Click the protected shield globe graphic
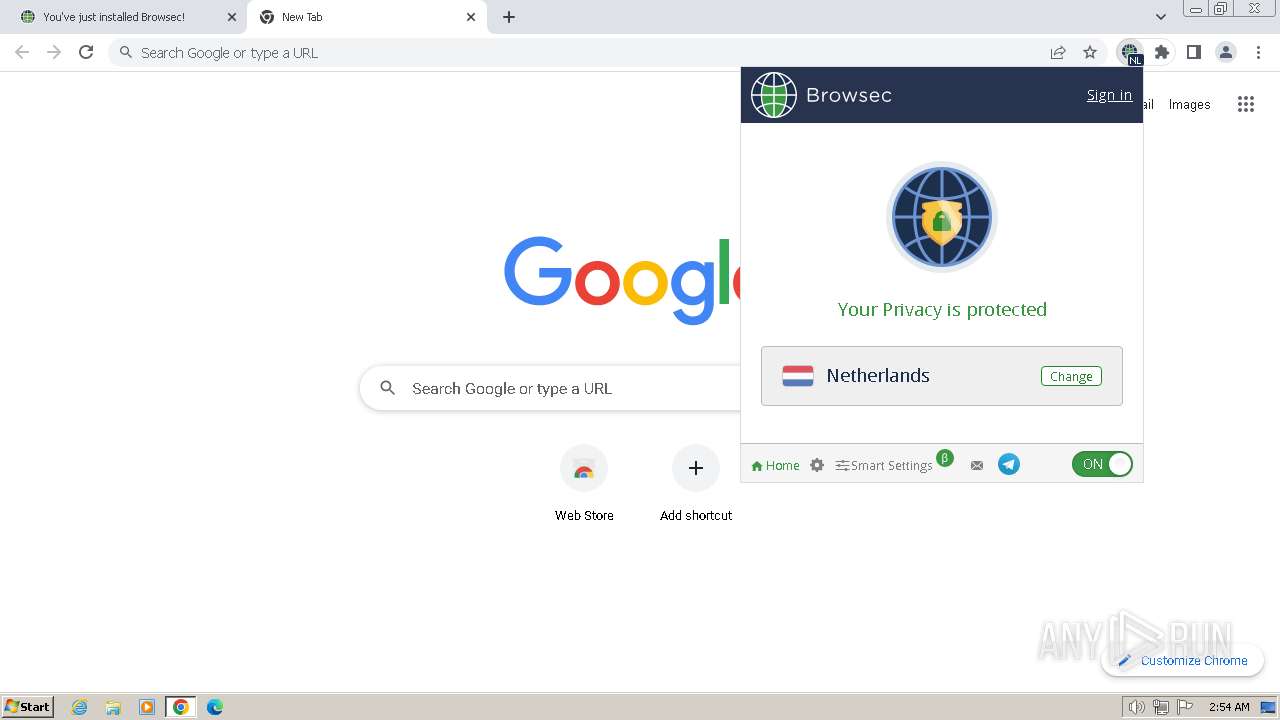The width and height of the screenshot is (1280, 720). (941, 217)
